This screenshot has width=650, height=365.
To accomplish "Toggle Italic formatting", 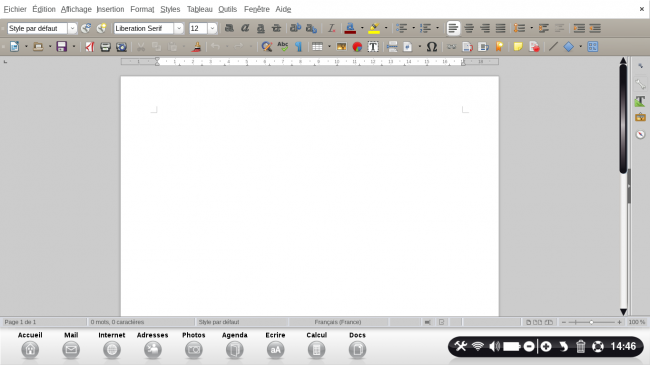I will coord(245,28).
